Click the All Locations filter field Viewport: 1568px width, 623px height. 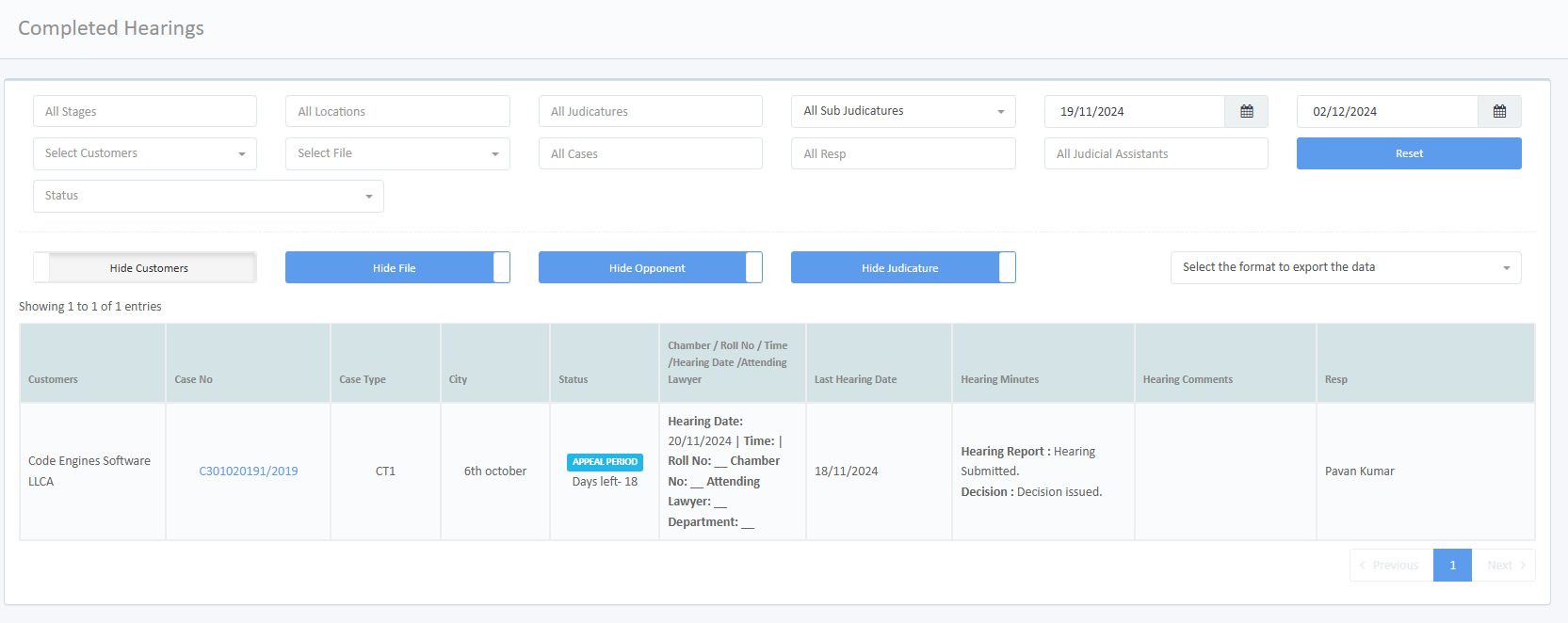(x=397, y=111)
